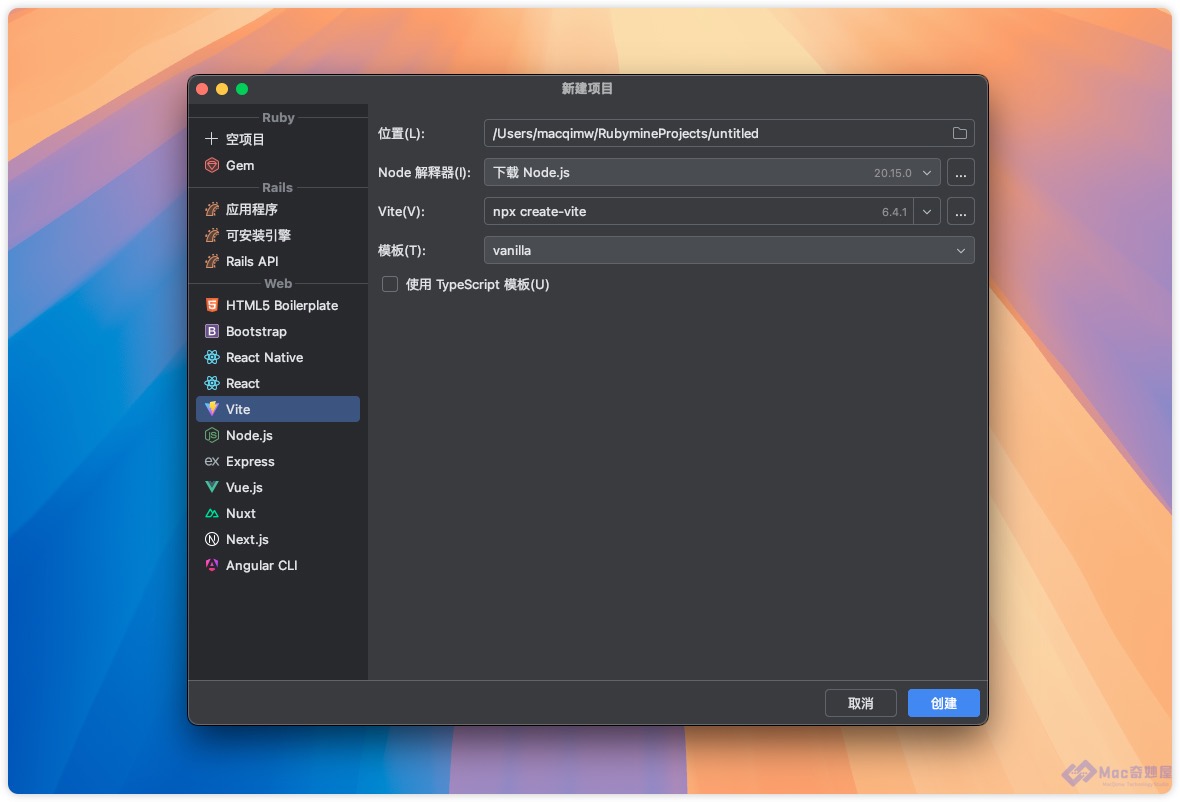Click the React Native atom icon
The width and height of the screenshot is (1180, 802).
click(212, 357)
